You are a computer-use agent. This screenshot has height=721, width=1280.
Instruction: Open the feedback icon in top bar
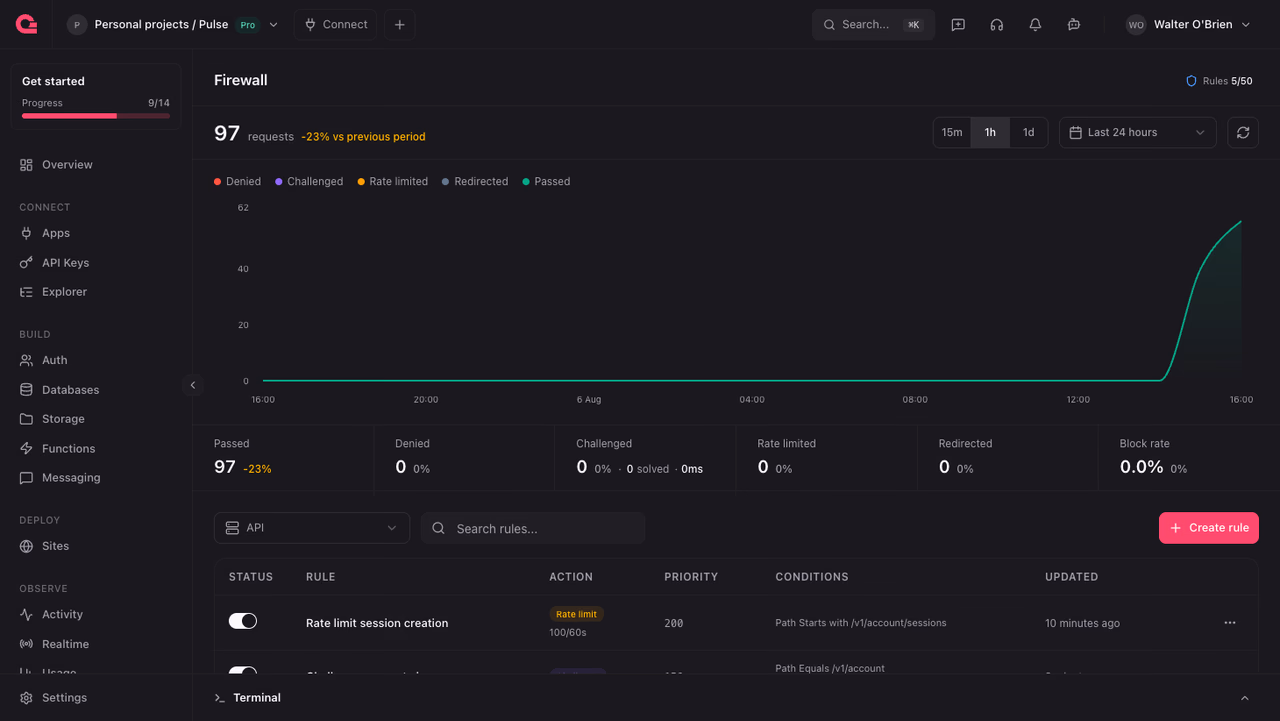click(958, 25)
